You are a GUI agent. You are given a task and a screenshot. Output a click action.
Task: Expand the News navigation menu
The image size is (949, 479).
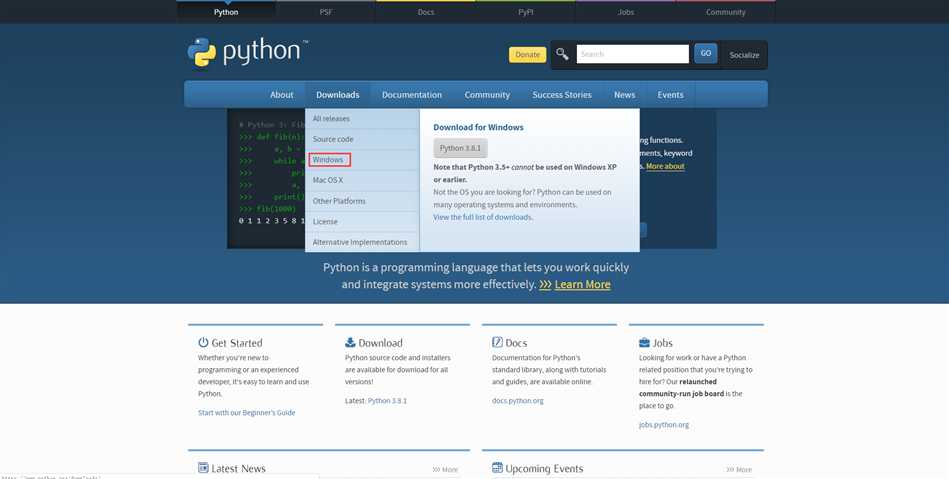(x=625, y=94)
